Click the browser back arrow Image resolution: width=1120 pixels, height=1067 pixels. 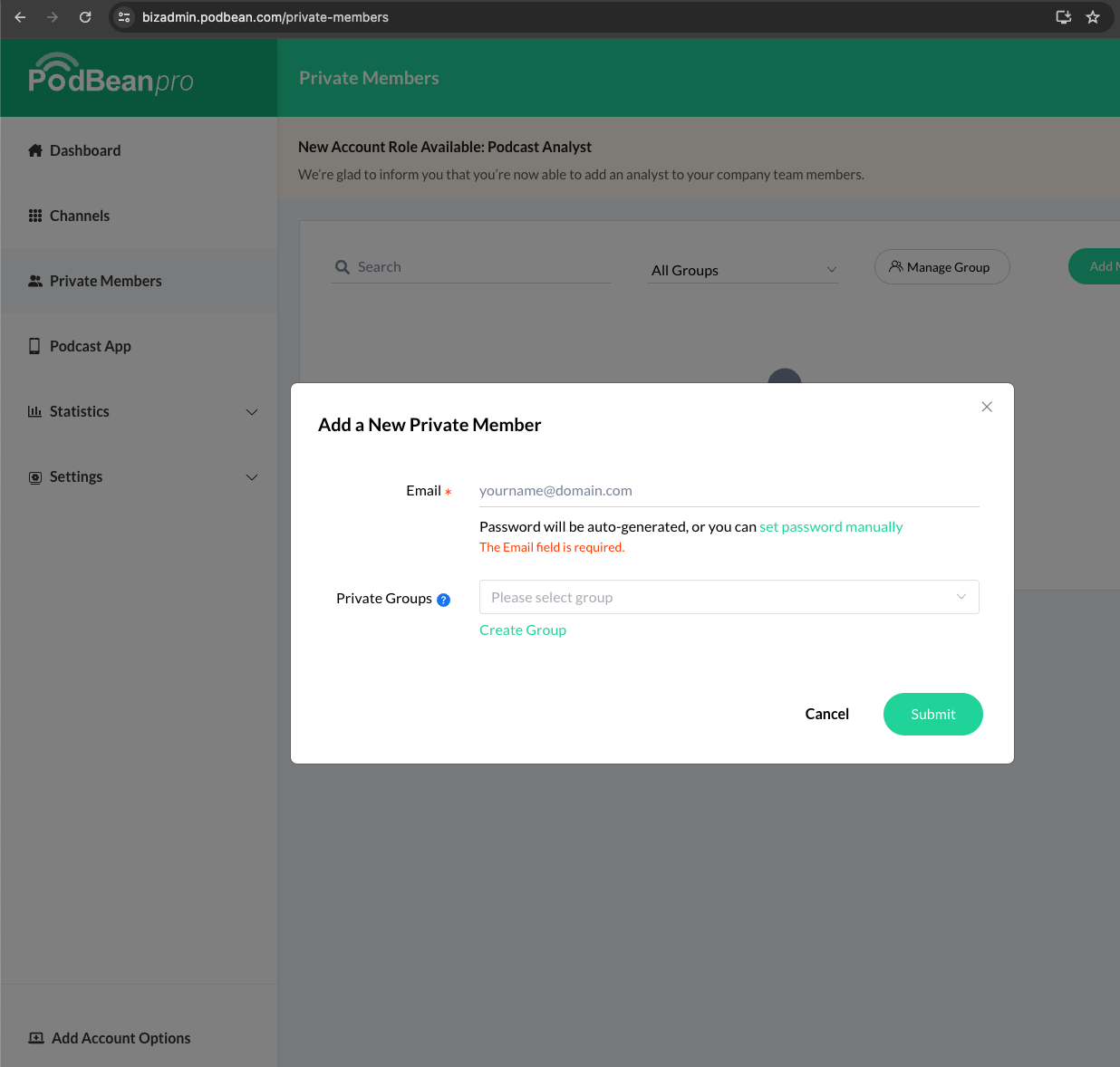click(20, 17)
